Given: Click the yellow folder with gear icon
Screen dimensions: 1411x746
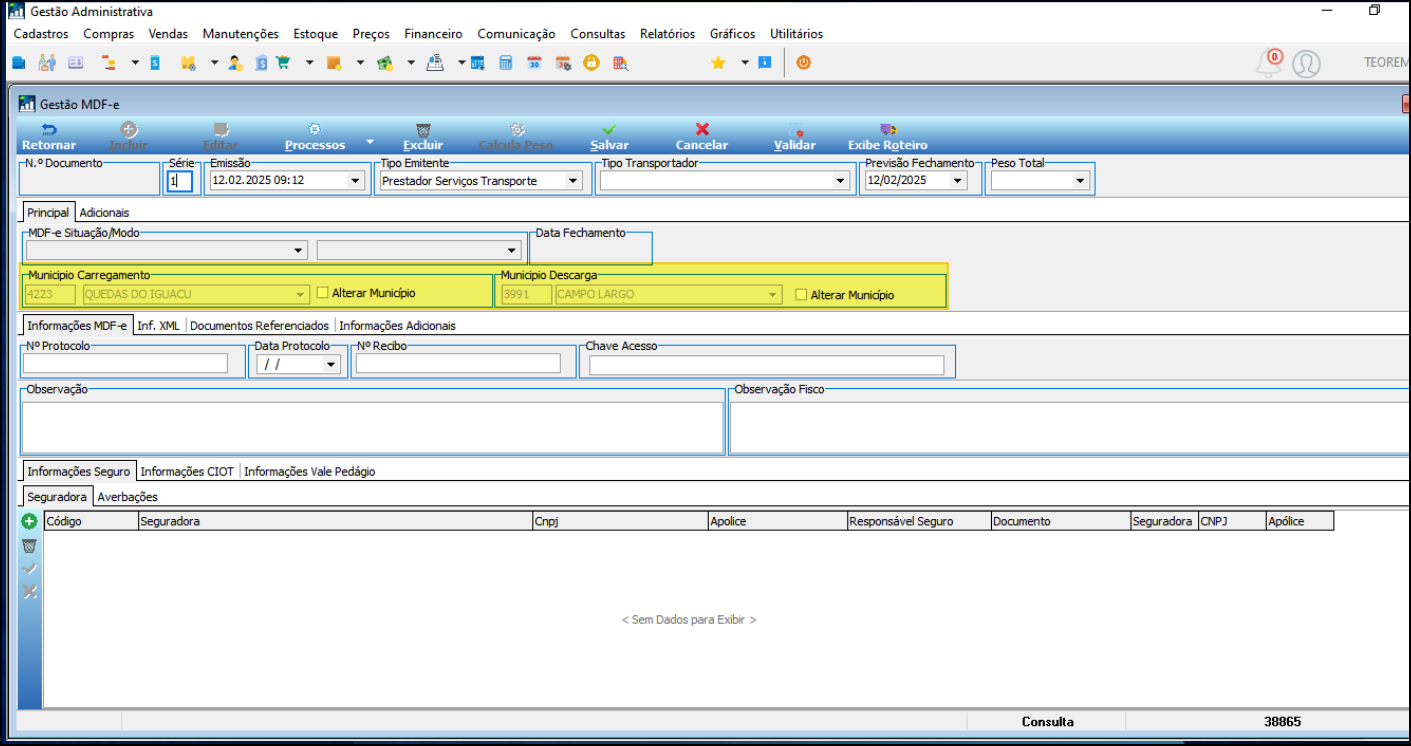Looking at the screenshot, I should [187, 62].
